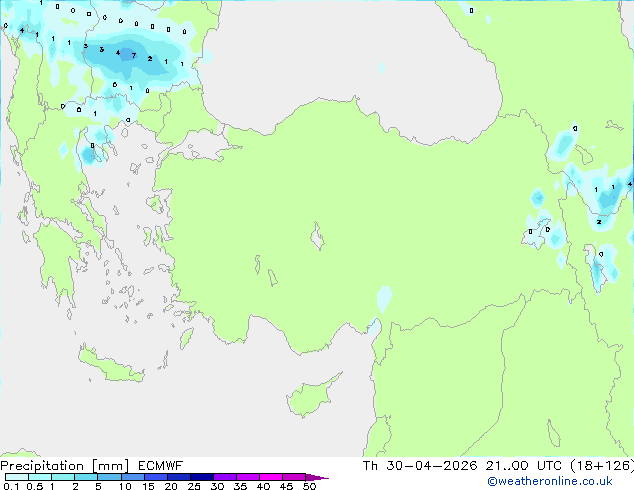Select the 15–20 mm legend color swatch
Image resolution: width=634 pixels, height=490 pixels.
(x=155, y=477)
